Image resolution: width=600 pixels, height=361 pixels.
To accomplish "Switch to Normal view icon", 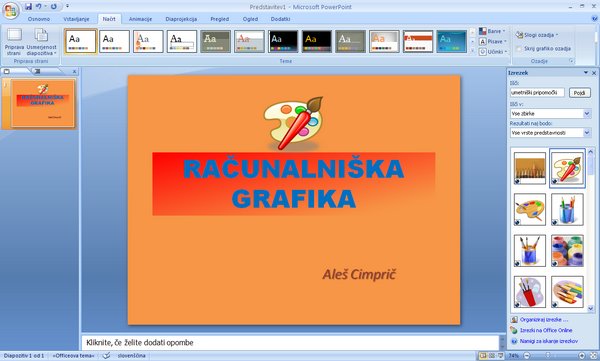I will click(x=483, y=356).
